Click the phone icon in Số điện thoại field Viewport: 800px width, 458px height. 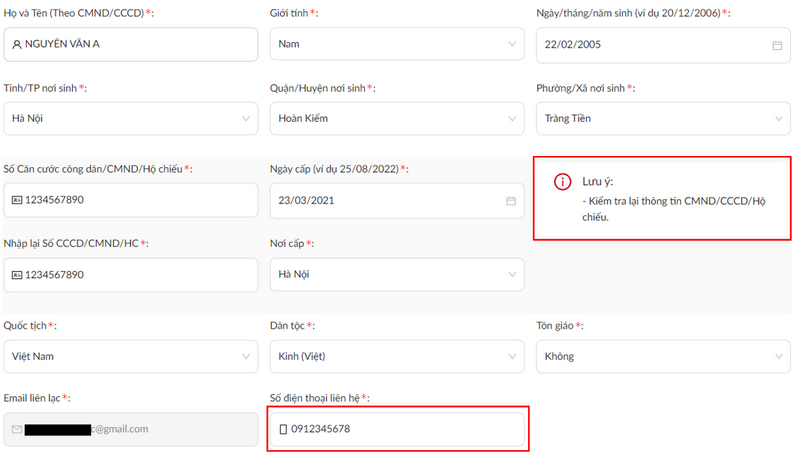283,429
